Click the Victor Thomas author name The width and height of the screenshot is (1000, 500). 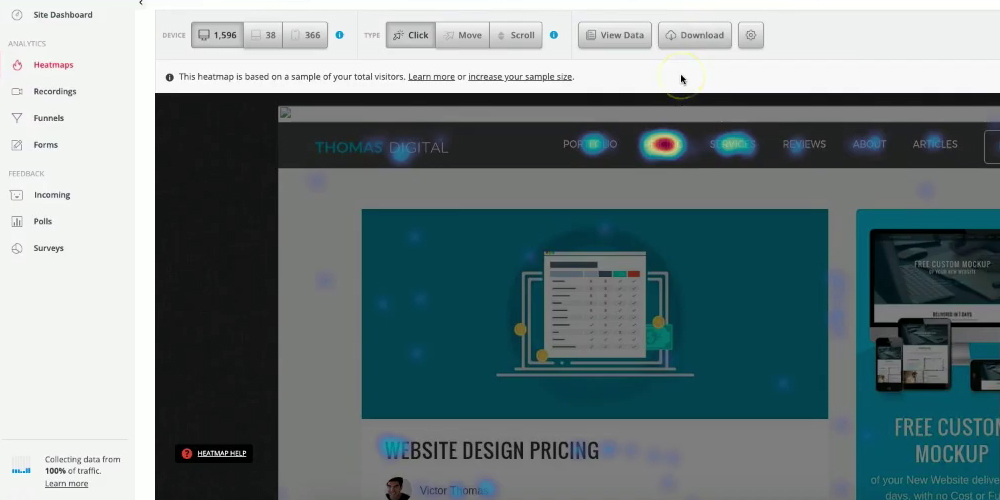453,490
